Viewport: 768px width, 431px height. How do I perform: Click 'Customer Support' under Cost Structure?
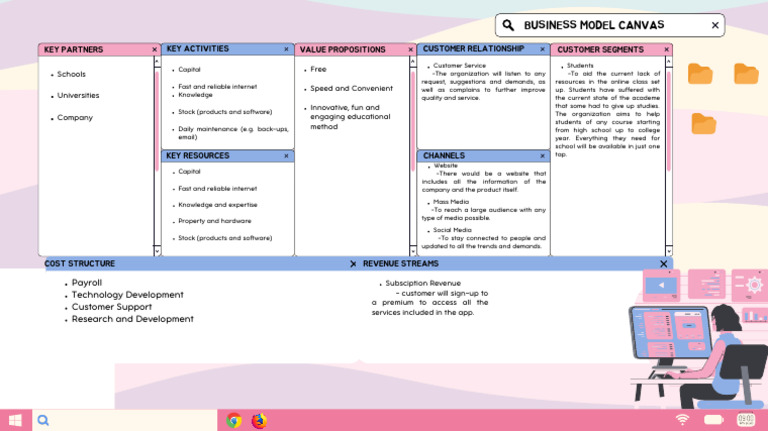point(112,307)
